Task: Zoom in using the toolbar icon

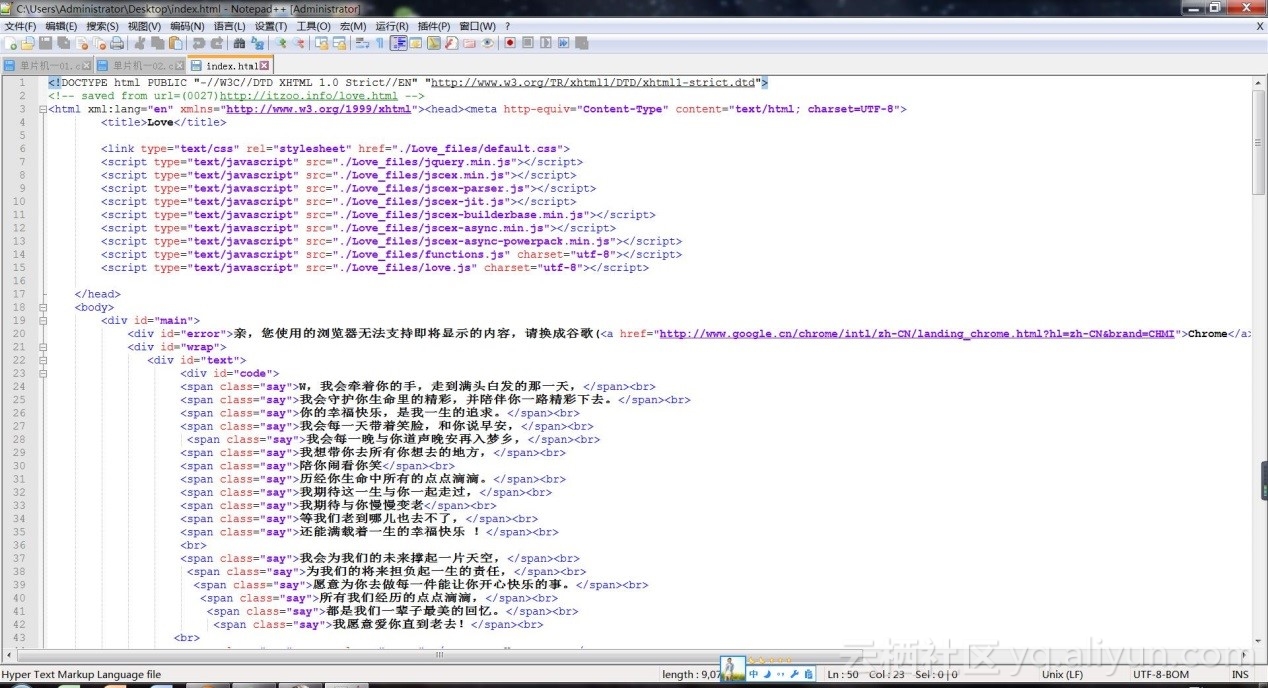Action: 281,44
